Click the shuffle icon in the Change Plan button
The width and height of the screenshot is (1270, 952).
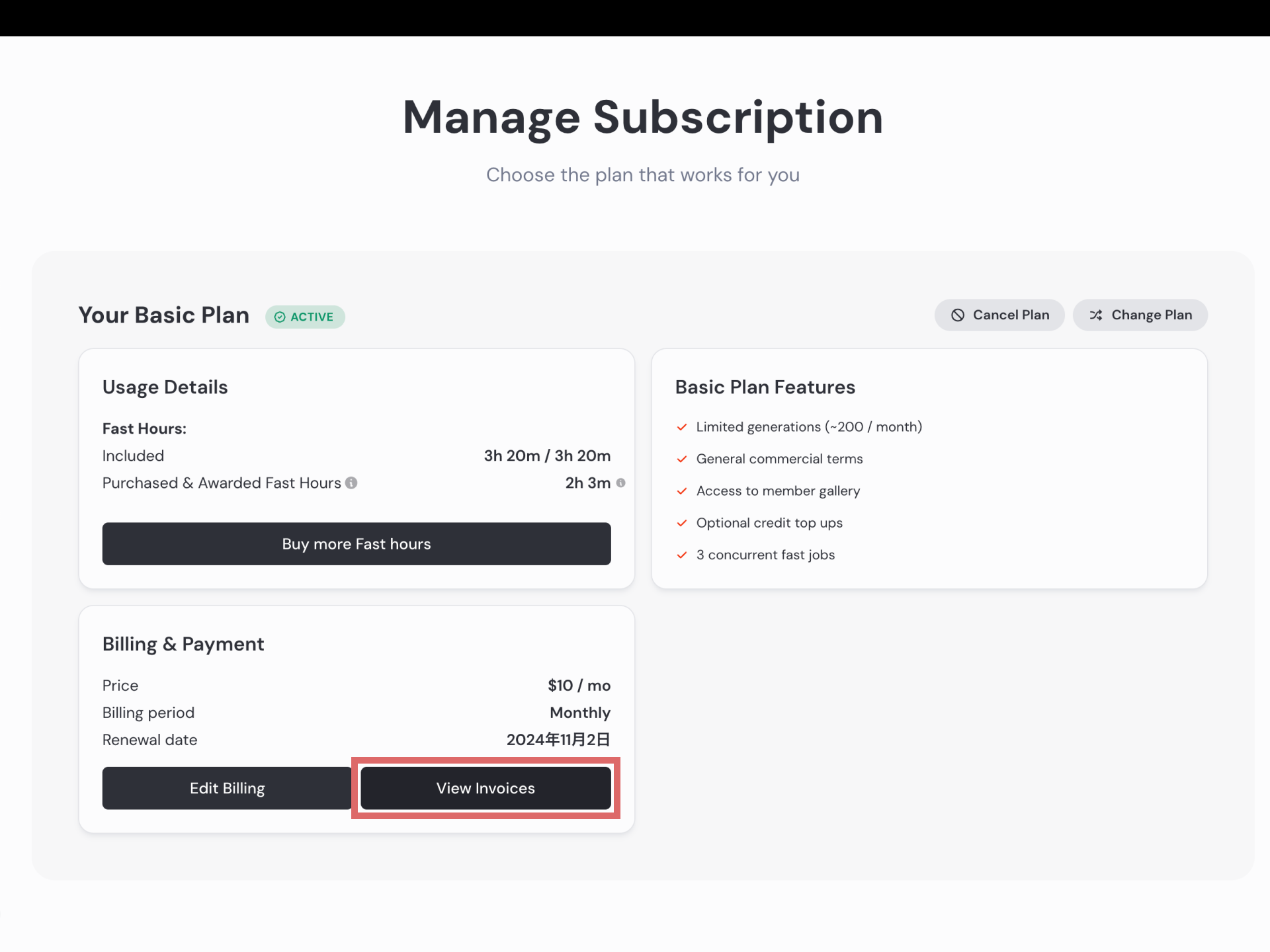(x=1095, y=315)
